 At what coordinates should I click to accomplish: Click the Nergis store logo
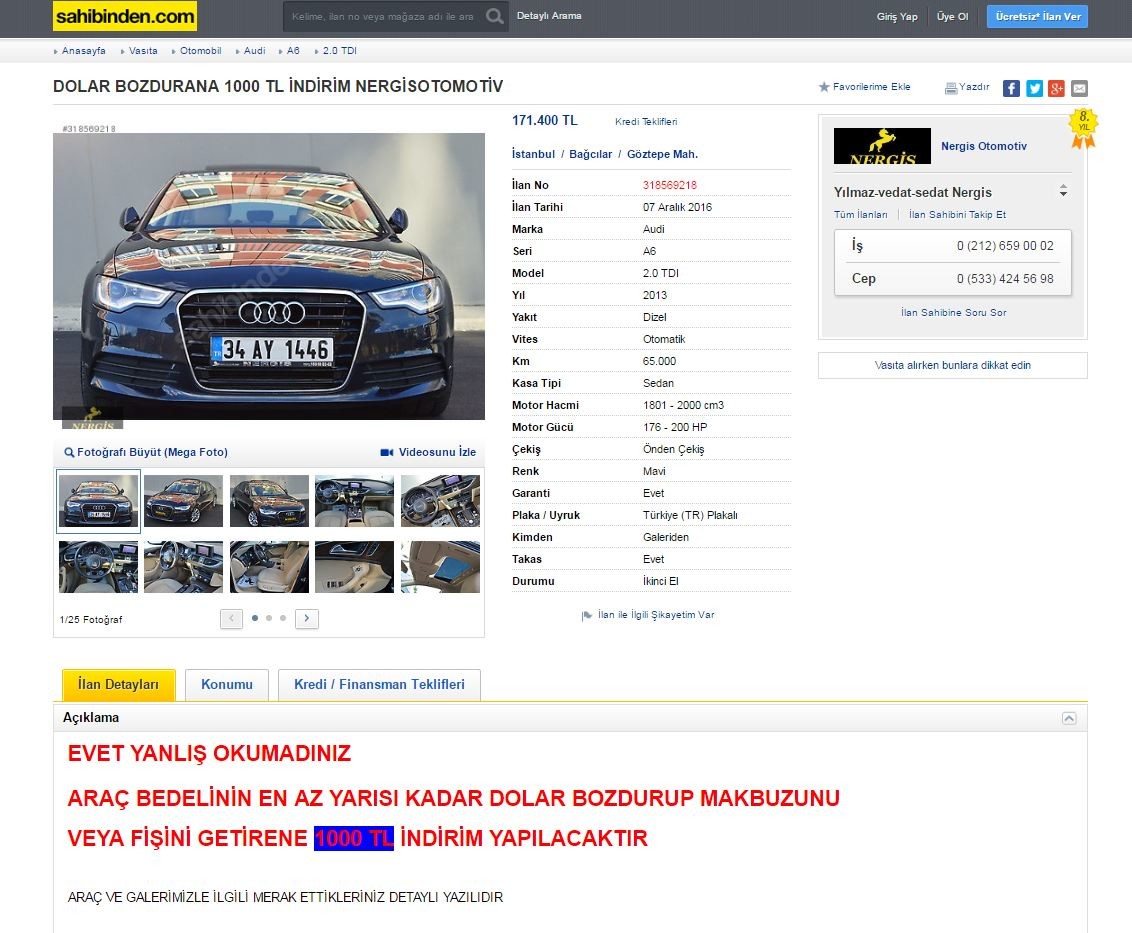point(882,146)
